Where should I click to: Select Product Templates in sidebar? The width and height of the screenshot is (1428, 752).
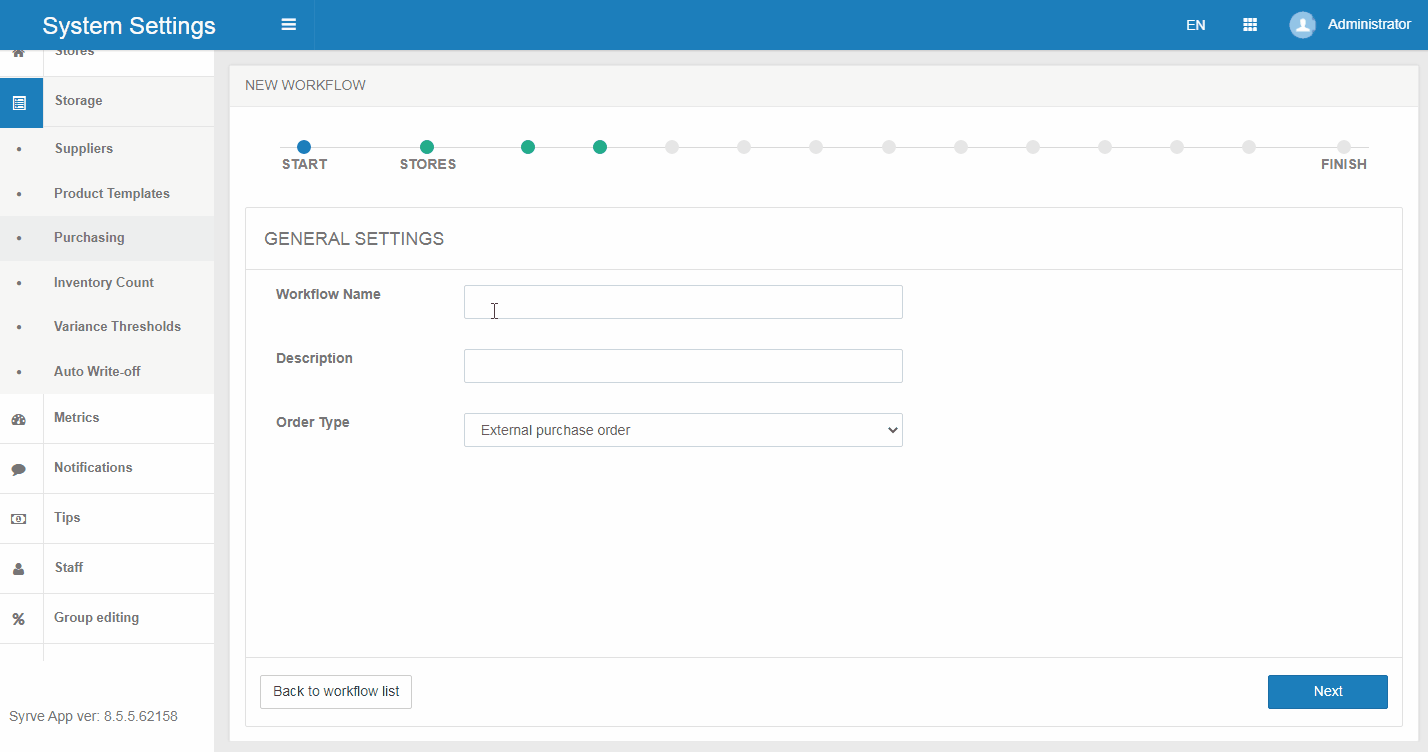tap(111, 193)
